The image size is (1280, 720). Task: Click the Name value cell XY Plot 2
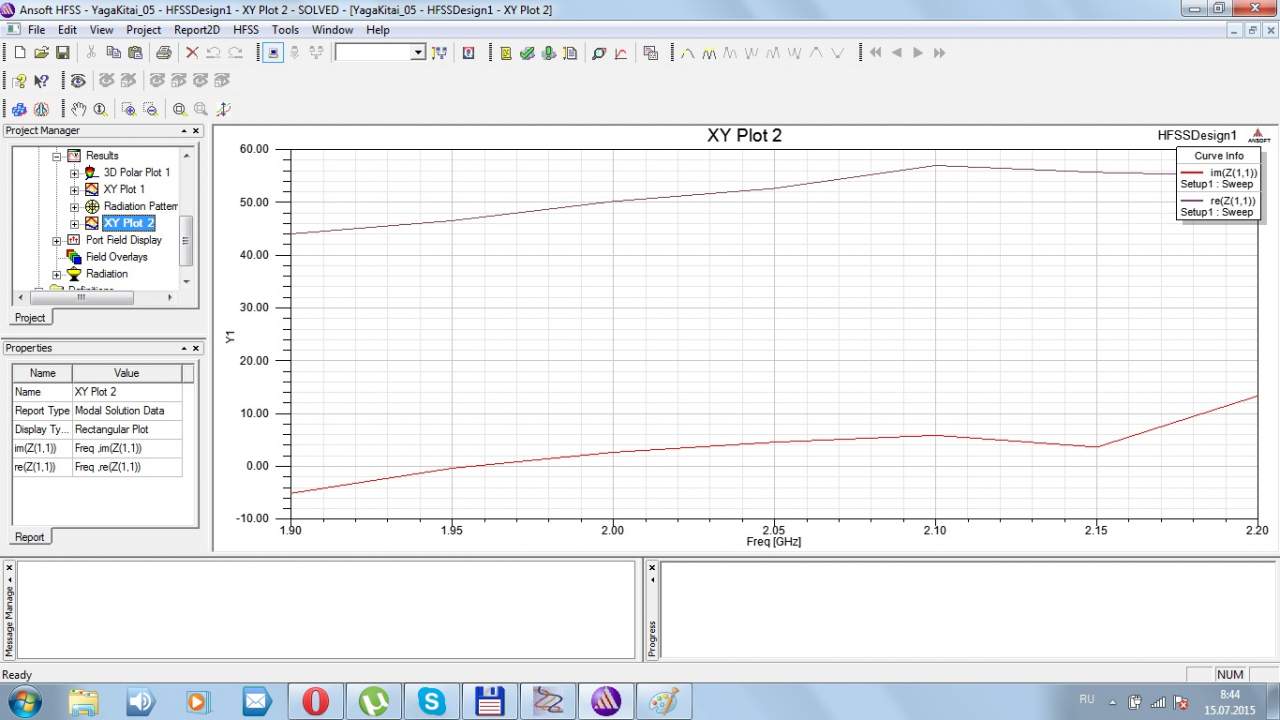126,392
